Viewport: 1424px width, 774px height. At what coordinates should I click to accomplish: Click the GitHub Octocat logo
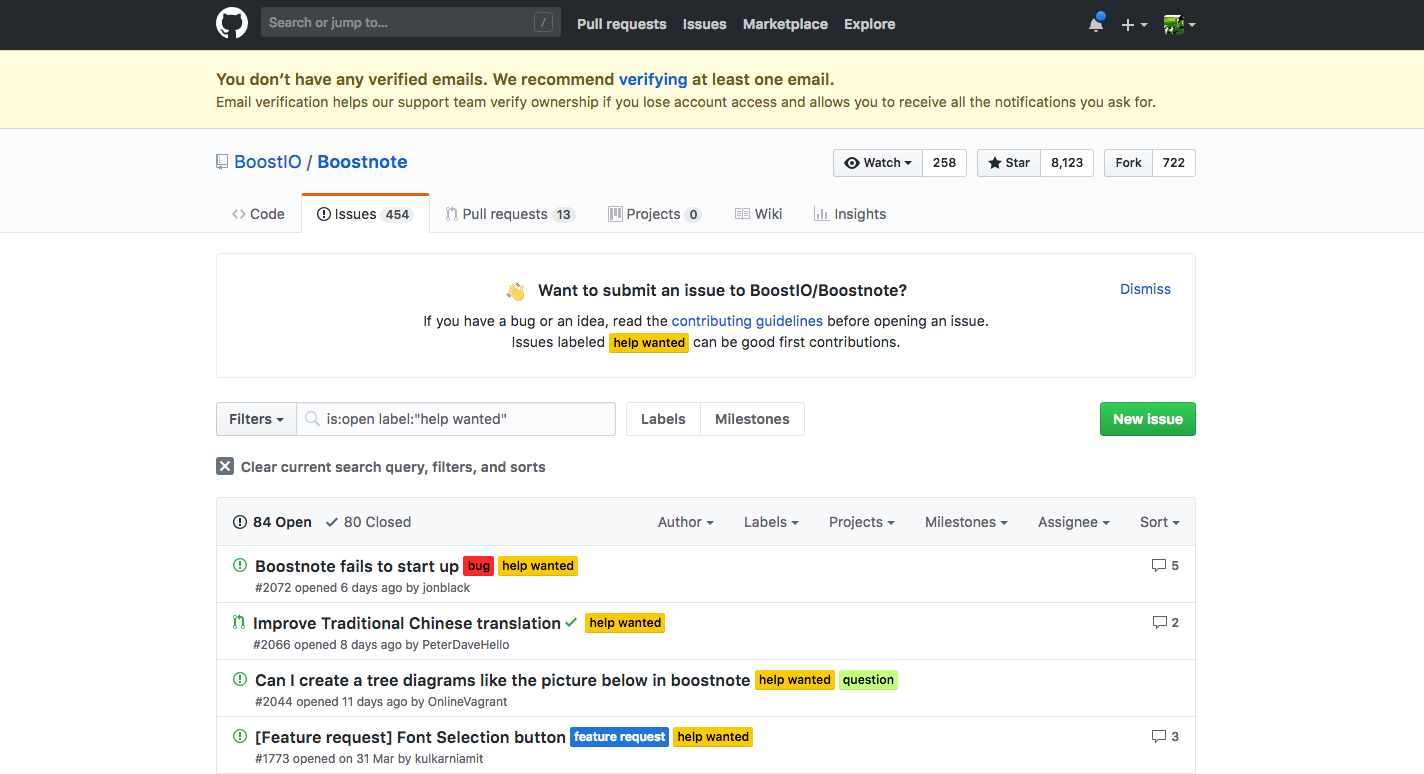tap(232, 23)
